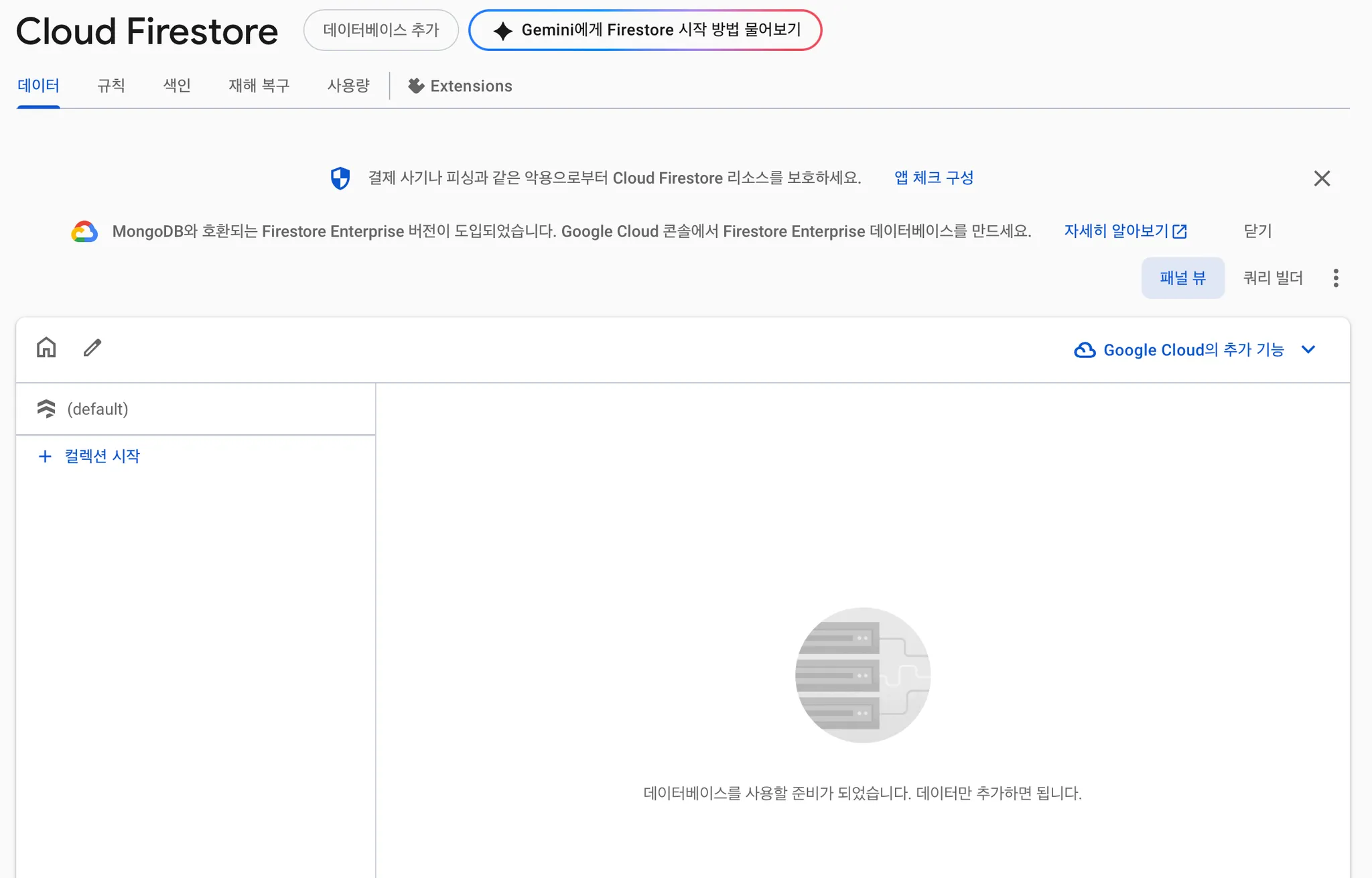Click the cloud icon beside Google Cloud features

(x=1085, y=350)
